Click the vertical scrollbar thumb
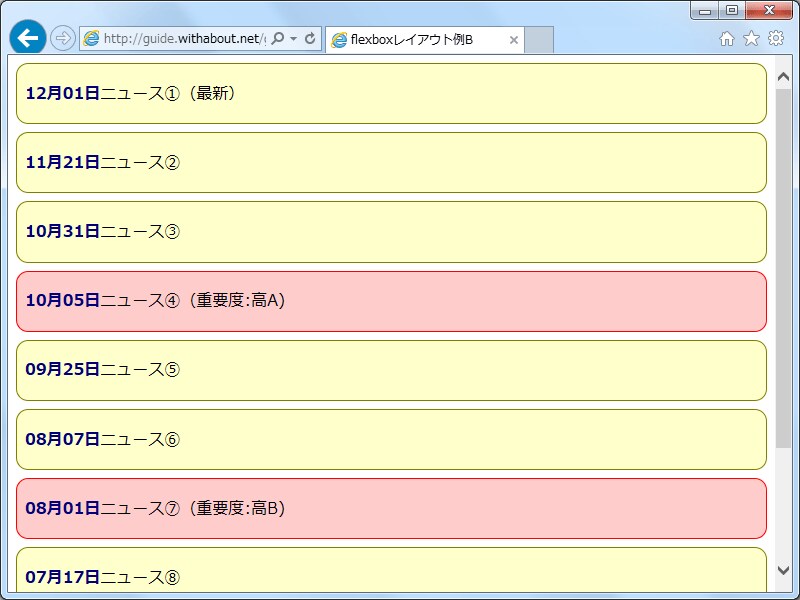Viewport: 800px width, 600px height. pyautogui.click(x=783, y=268)
